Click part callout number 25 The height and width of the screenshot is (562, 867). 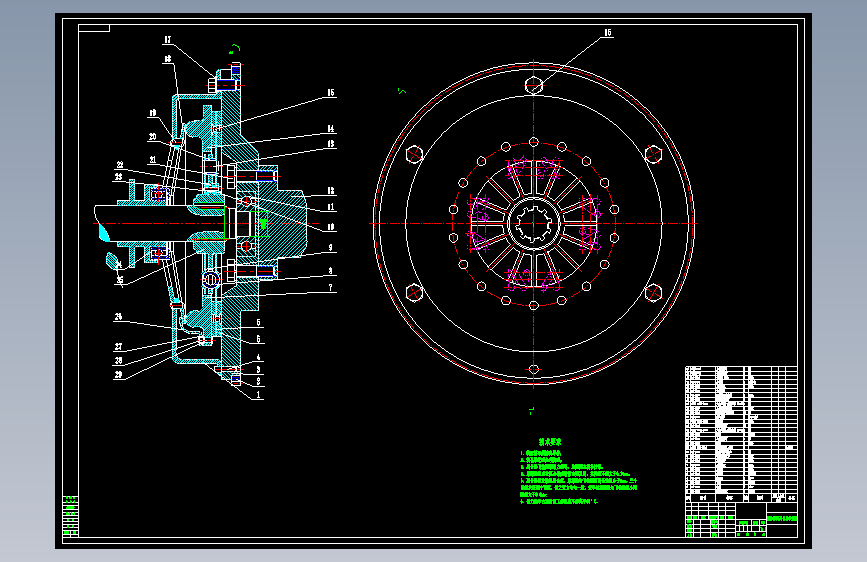pyautogui.click(x=119, y=280)
